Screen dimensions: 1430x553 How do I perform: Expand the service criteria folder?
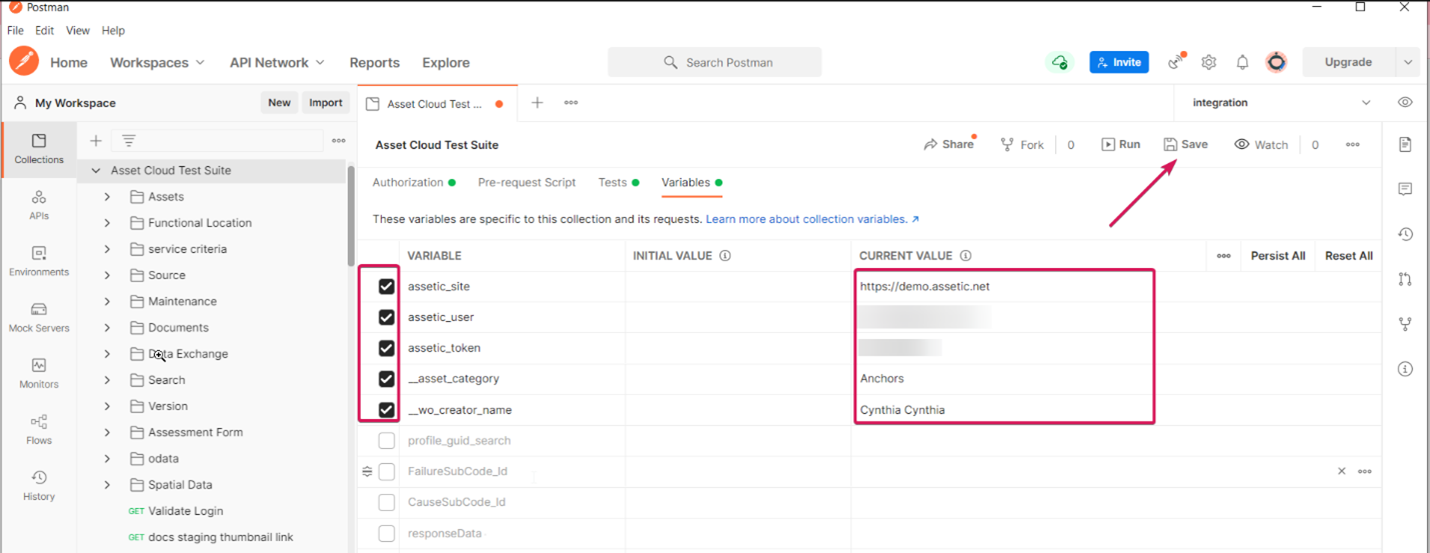pyautogui.click(x=107, y=249)
